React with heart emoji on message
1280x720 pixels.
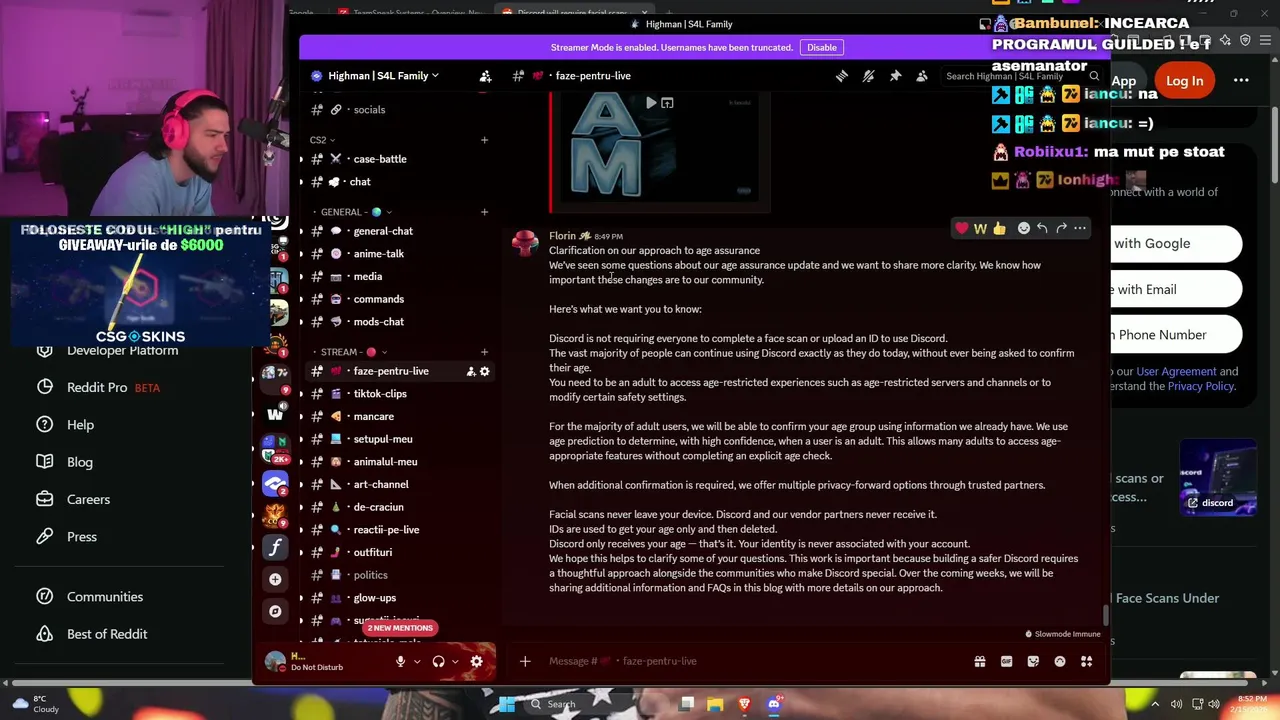coord(962,228)
